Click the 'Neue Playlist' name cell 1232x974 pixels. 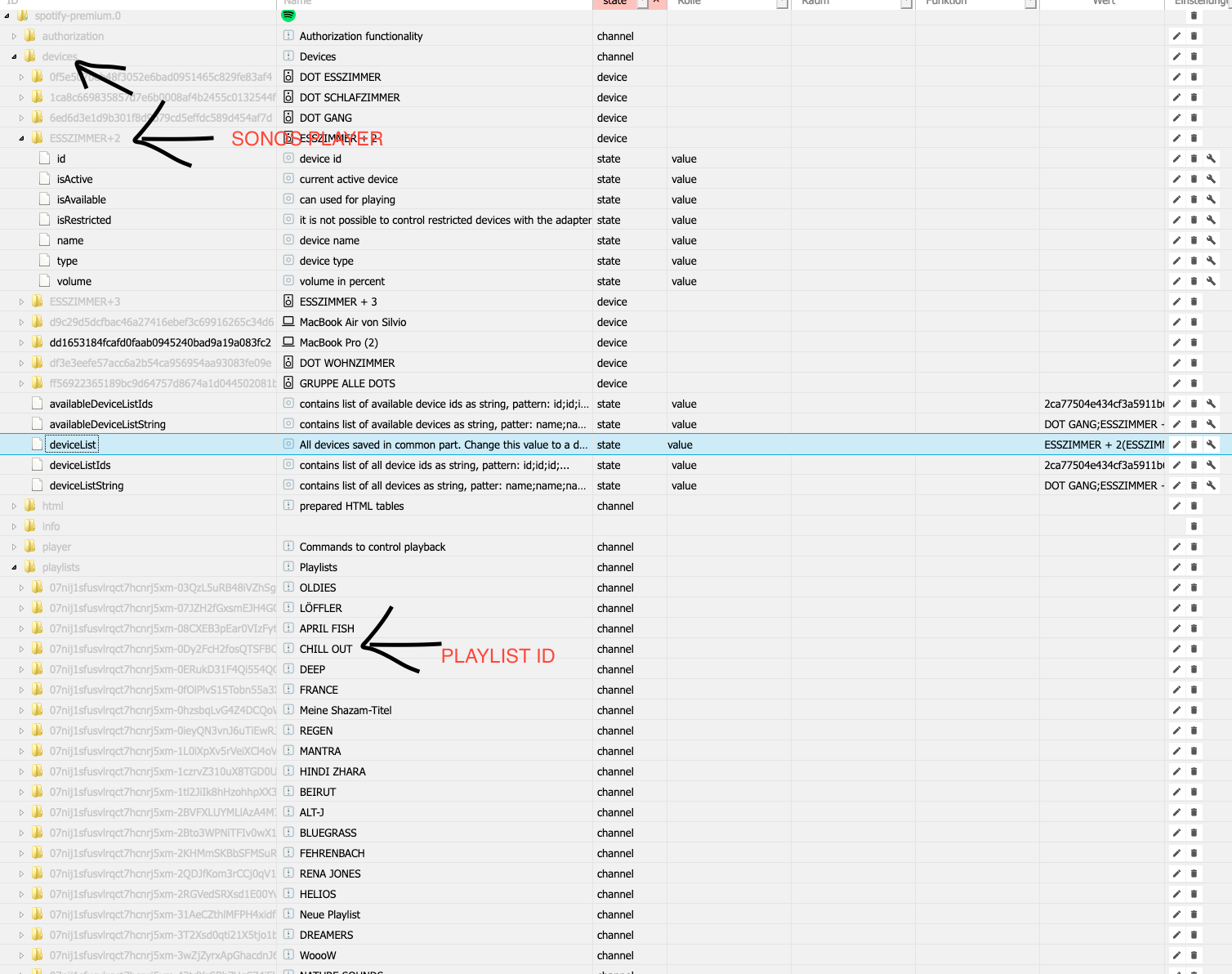[330, 914]
